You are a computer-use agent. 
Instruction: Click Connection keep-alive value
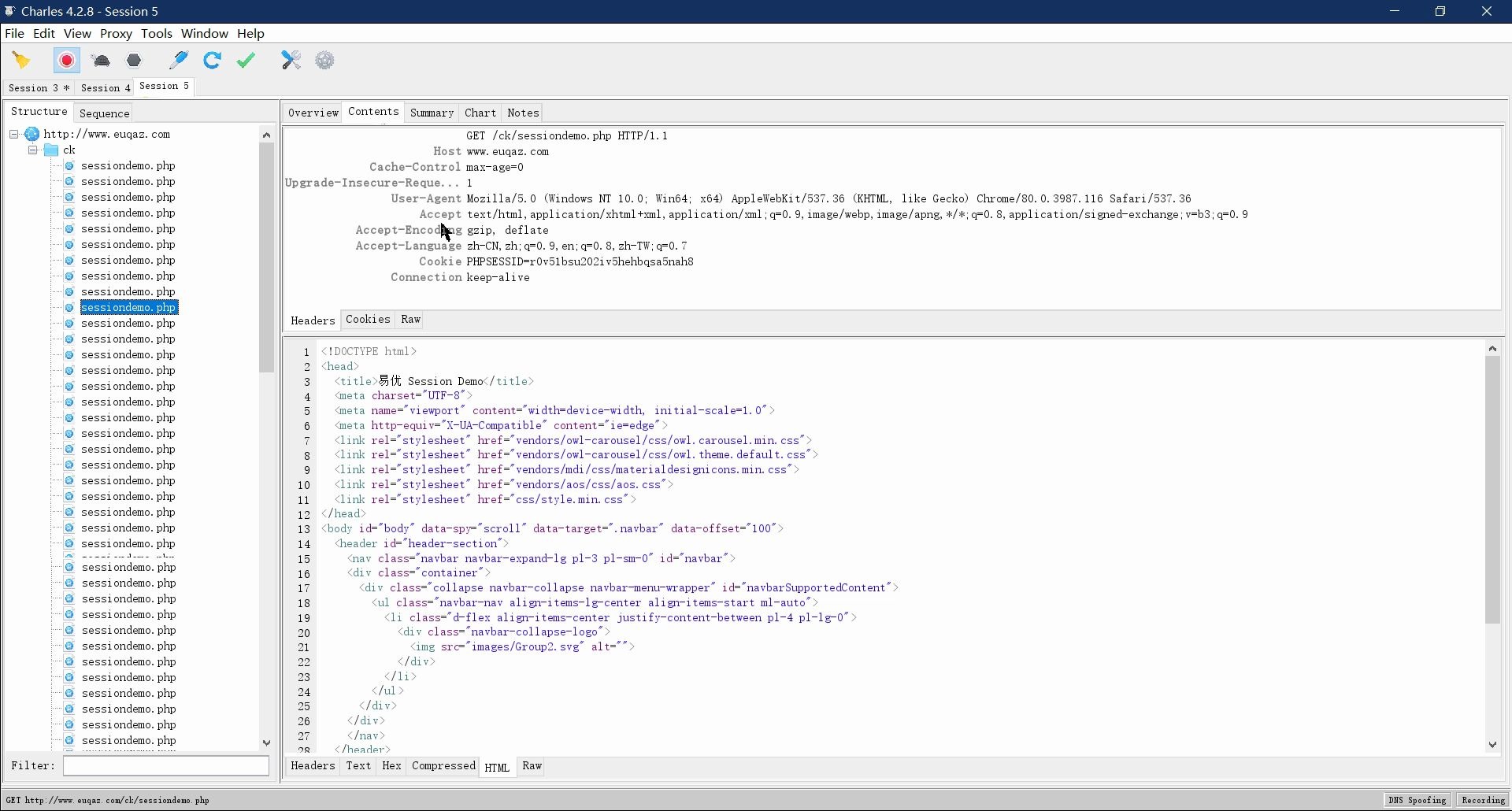click(498, 277)
